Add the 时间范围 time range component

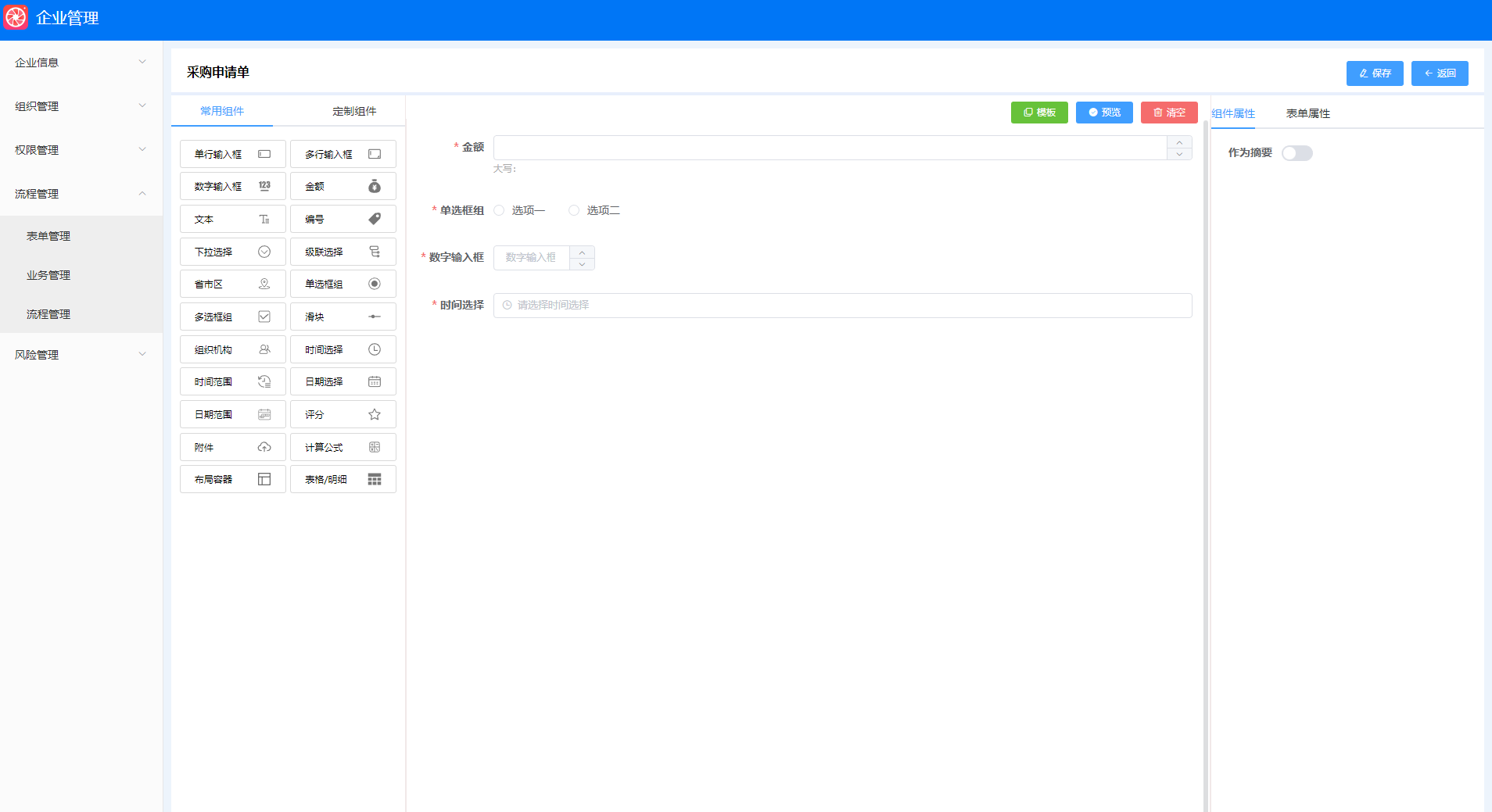point(233,381)
